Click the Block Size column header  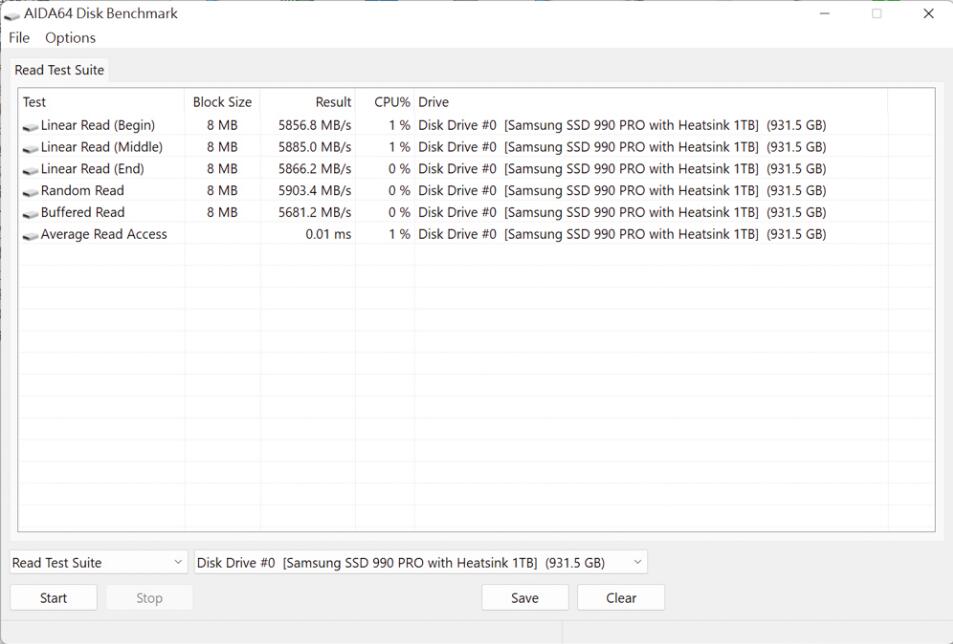(222, 102)
